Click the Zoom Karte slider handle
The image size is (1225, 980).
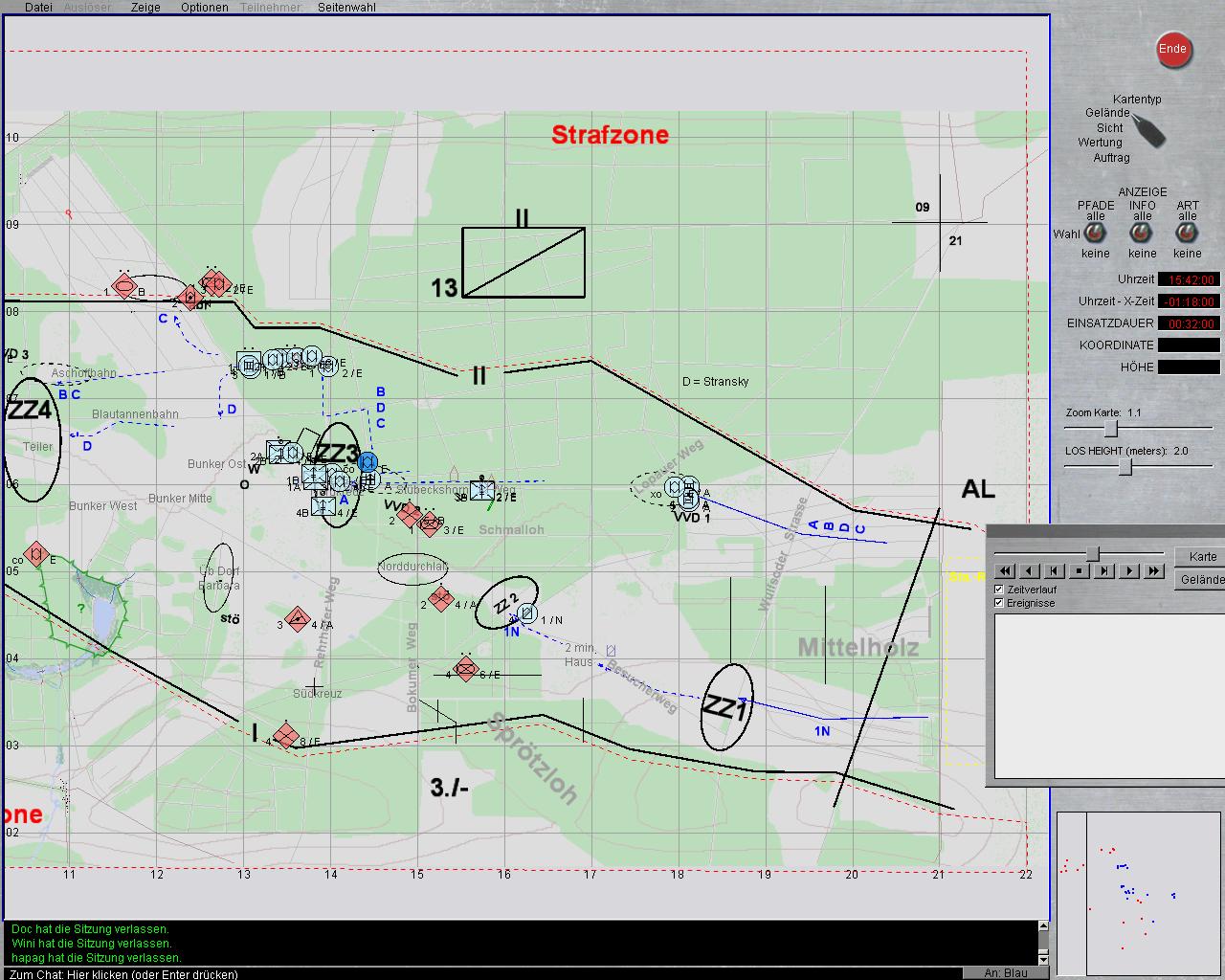point(1111,429)
